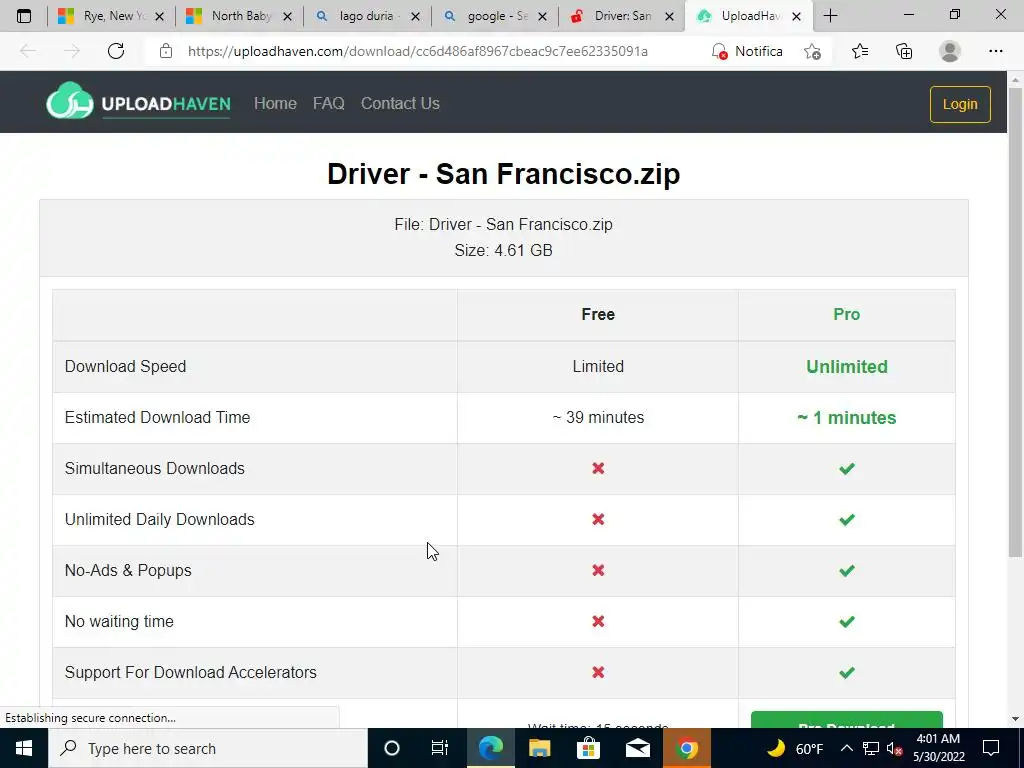Close the North Baby tab
The image size is (1024, 768).
click(287, 16)
